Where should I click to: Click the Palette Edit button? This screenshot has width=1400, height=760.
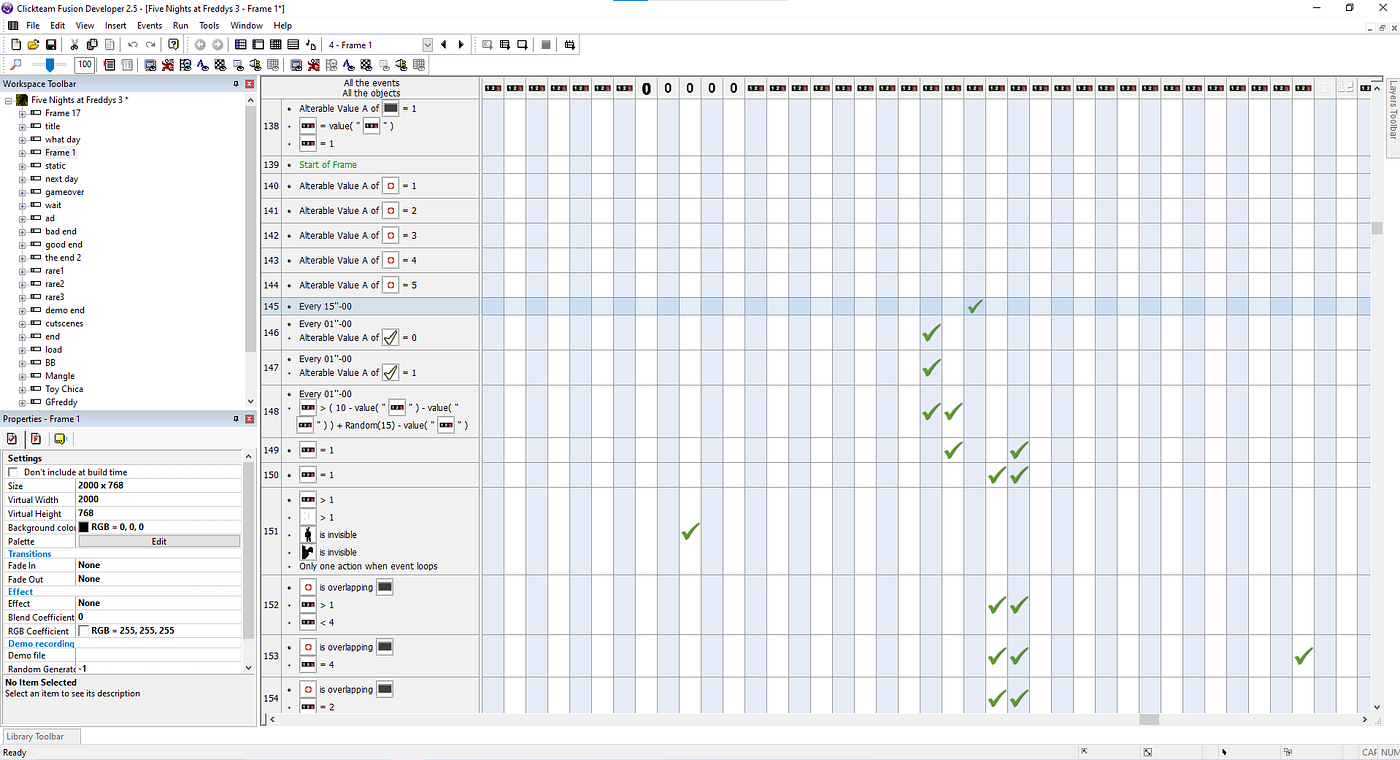[x=159, y=541]
